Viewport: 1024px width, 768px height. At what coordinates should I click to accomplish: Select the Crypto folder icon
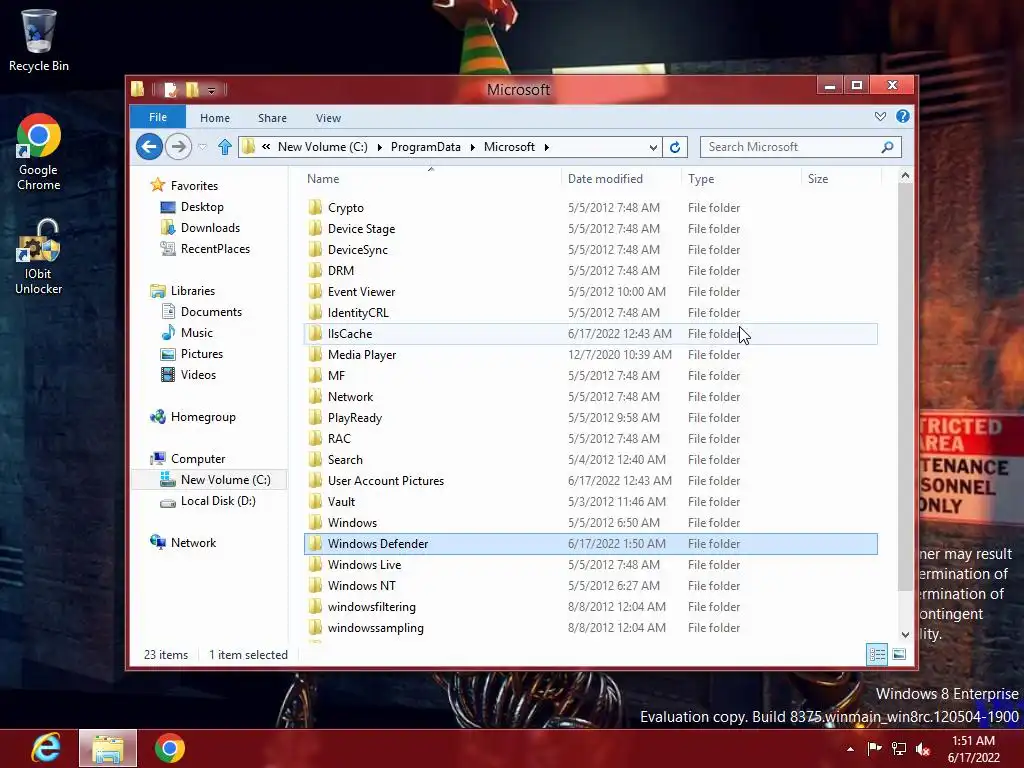tap(315, 208)
